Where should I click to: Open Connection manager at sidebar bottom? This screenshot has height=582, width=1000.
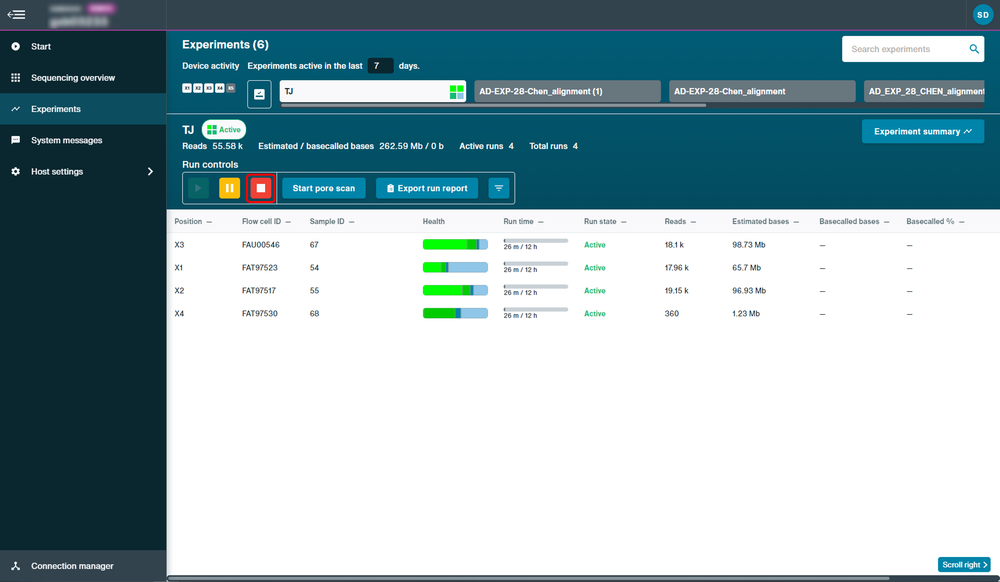[72, 566]
